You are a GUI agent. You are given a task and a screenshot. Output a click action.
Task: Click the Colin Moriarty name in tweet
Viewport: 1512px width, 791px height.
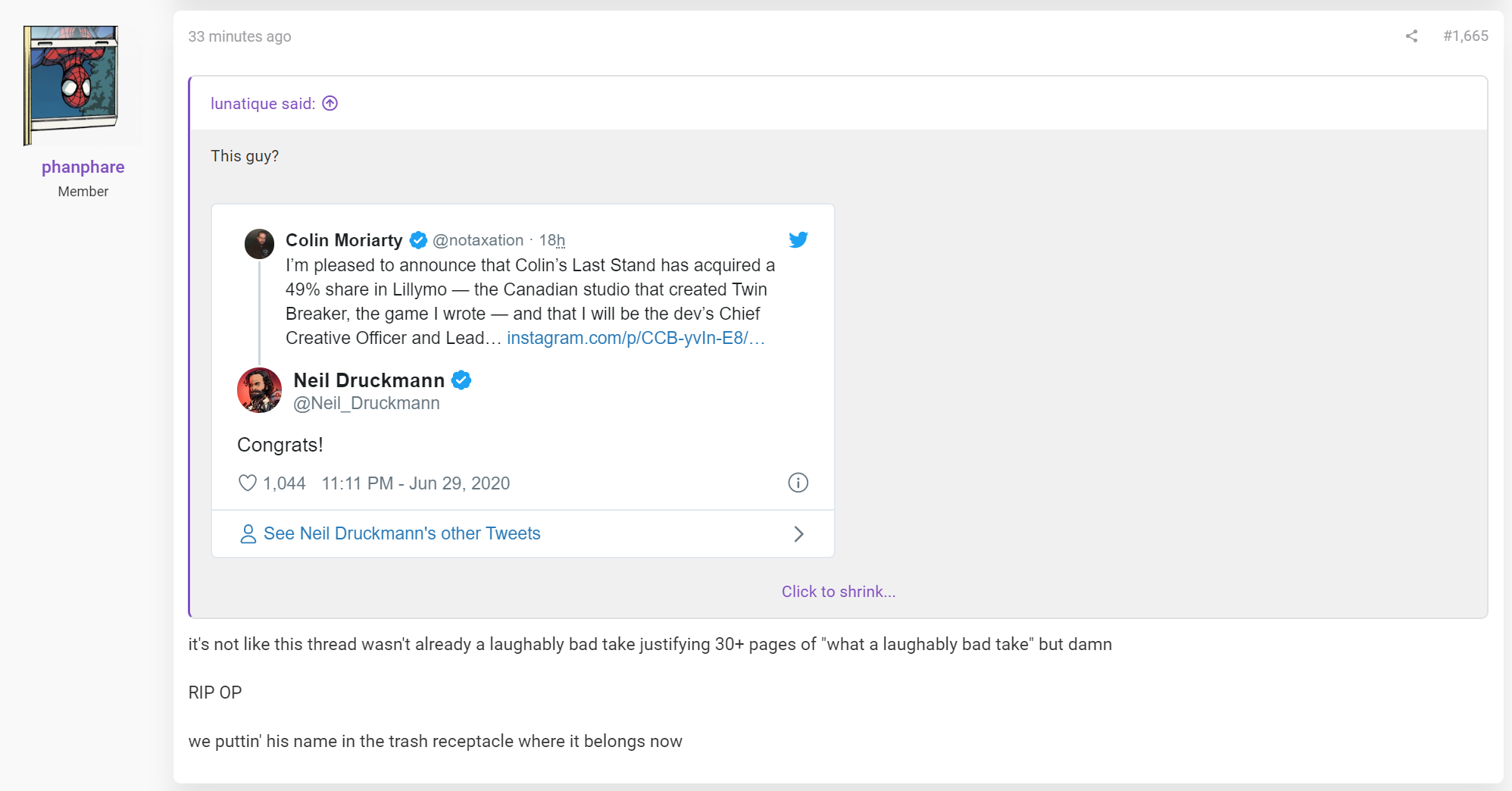pyautogui.click(x=344, y=240)
